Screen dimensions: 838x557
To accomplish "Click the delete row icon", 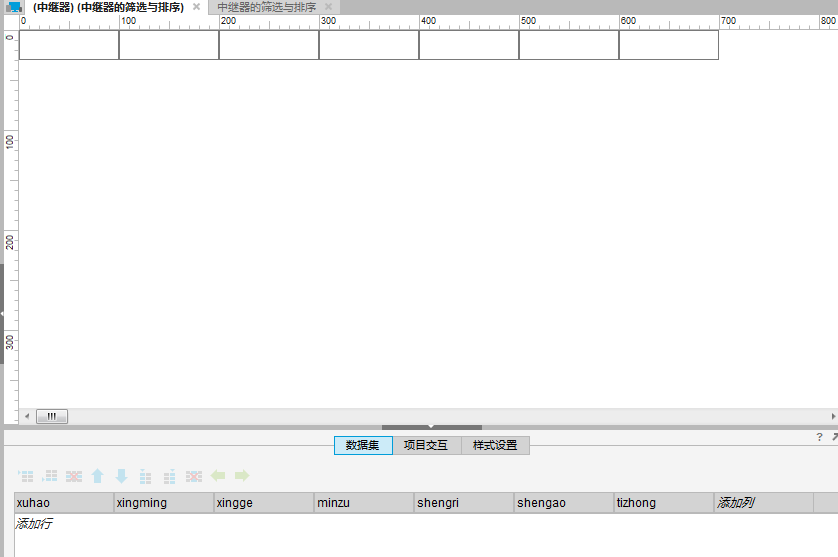I will pos(74,476).
